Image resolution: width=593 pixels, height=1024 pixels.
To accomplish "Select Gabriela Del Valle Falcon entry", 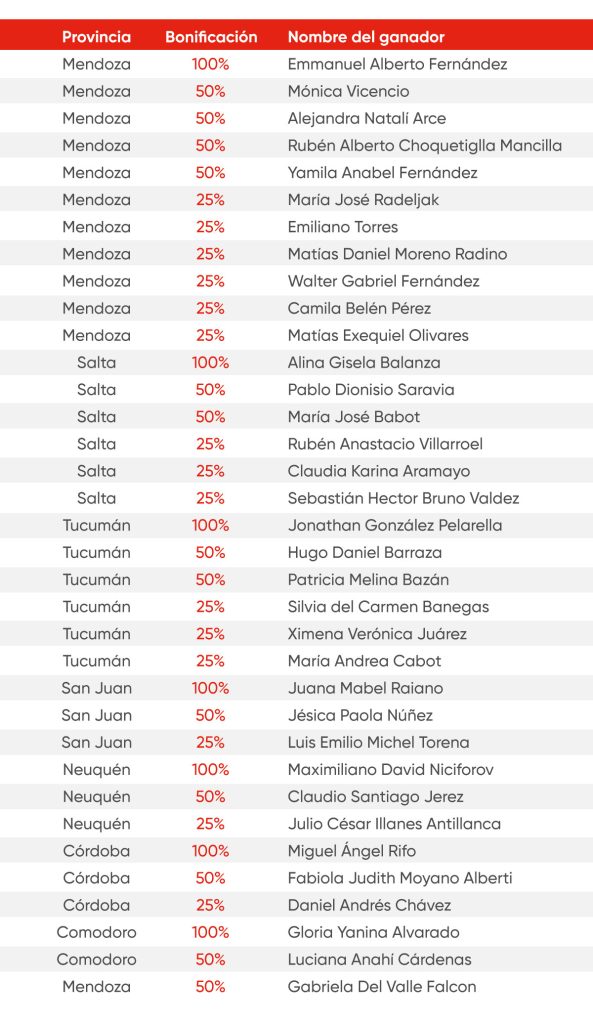I will coord(382,986).
